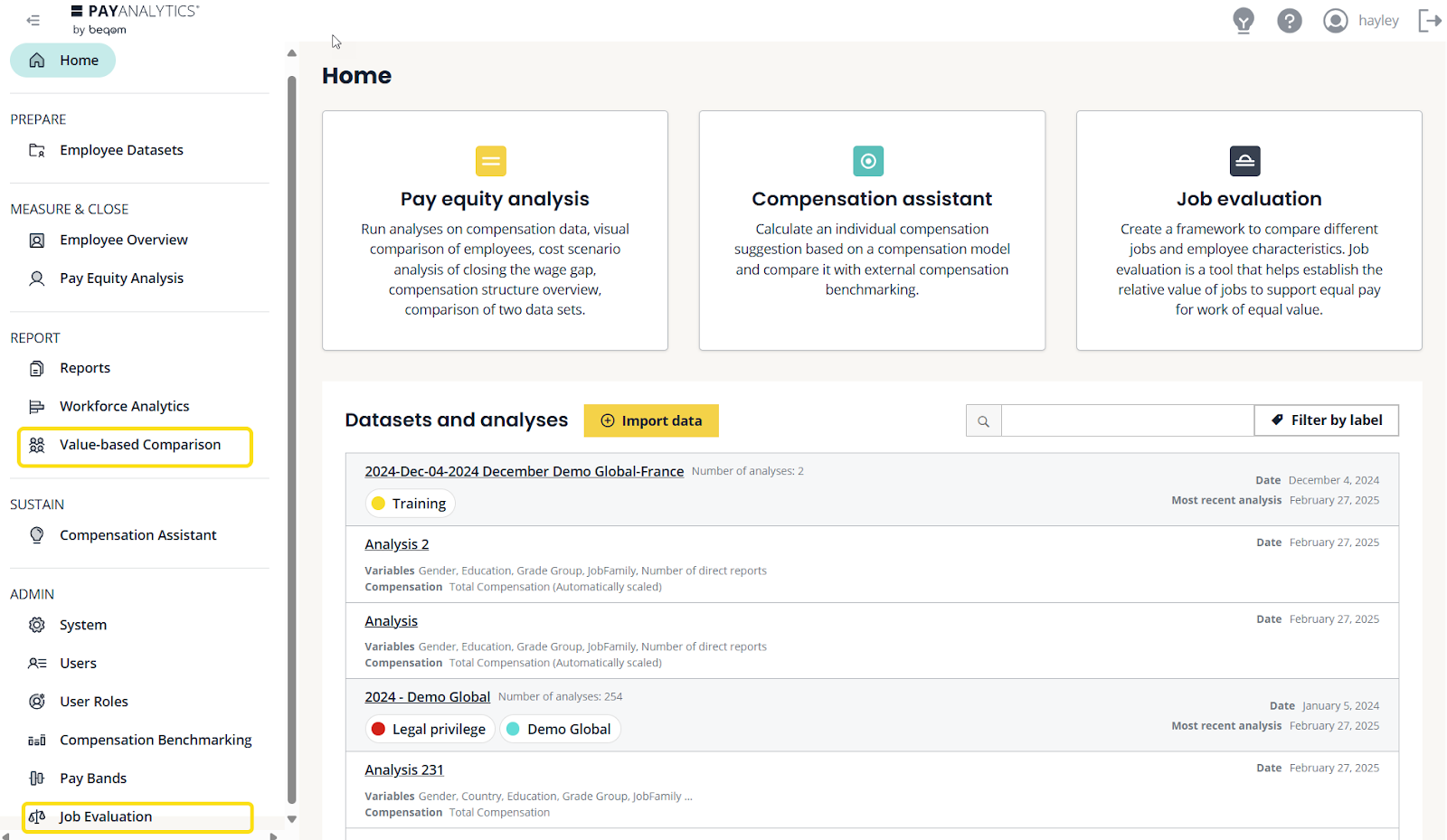
Task: Select the Demo Global label chip
Action: click(560, 729)
